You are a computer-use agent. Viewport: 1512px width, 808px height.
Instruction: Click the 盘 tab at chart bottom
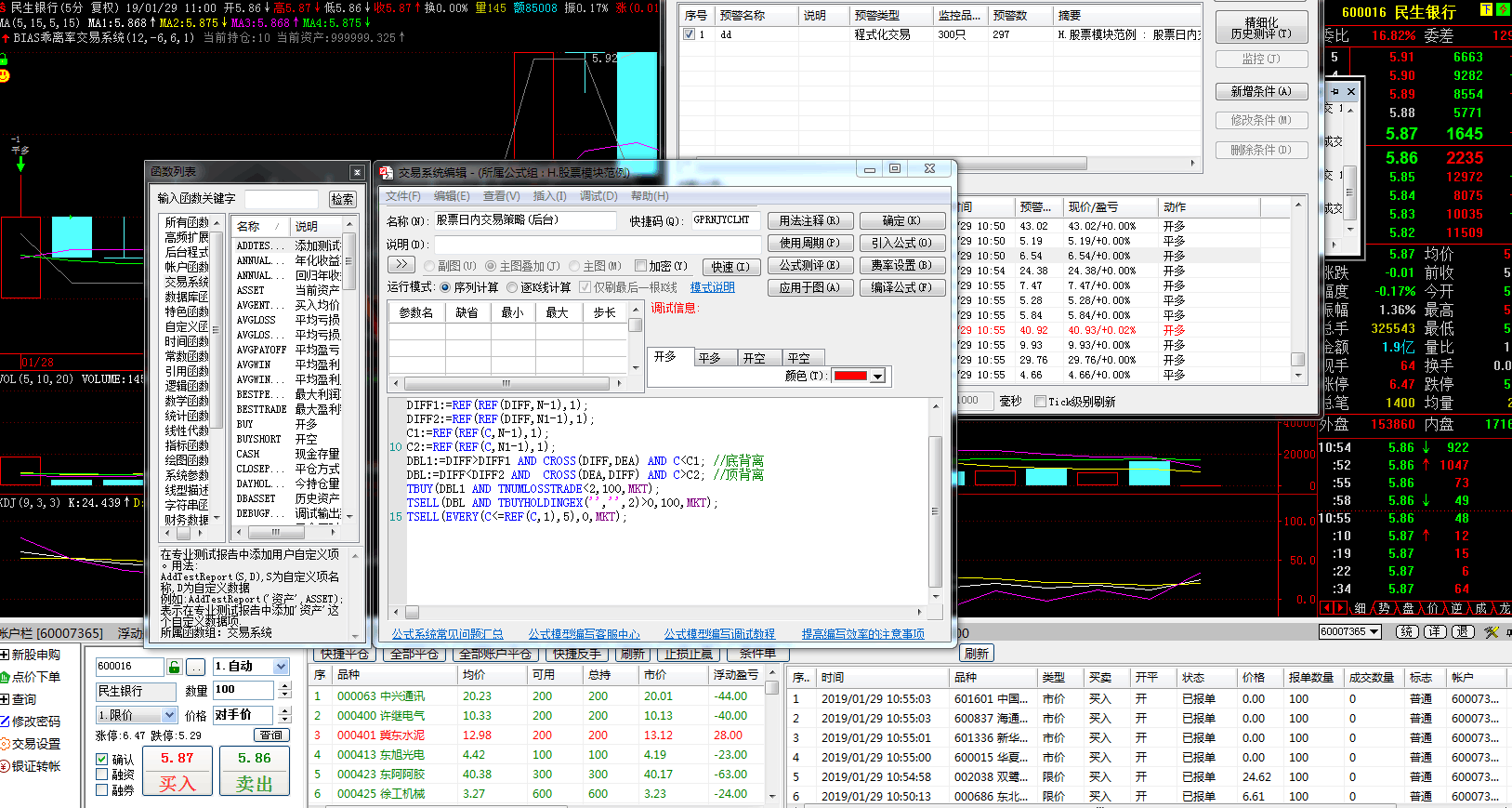point(1408,608)
